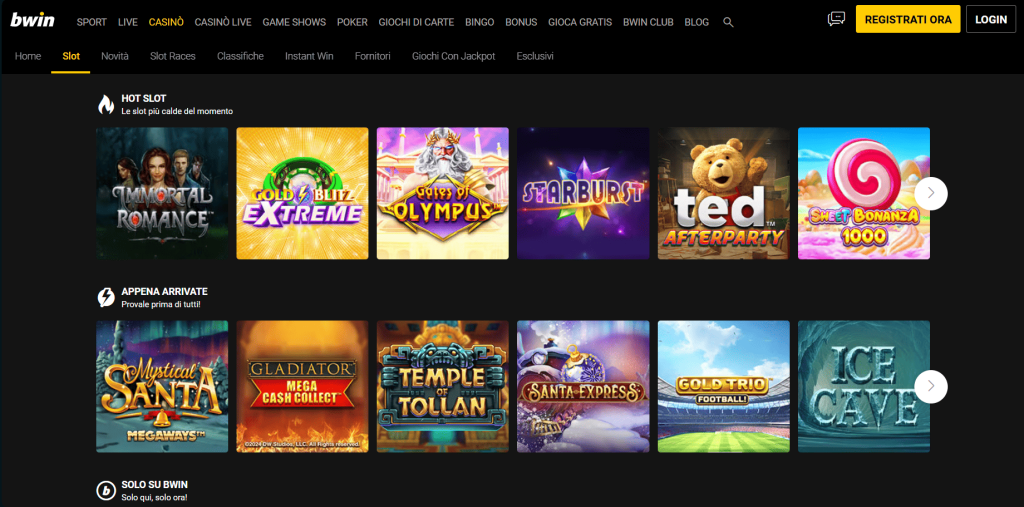Select the Casinò menu item
The height and width of the screenshot is (507, 1024).
click(166, 22)
